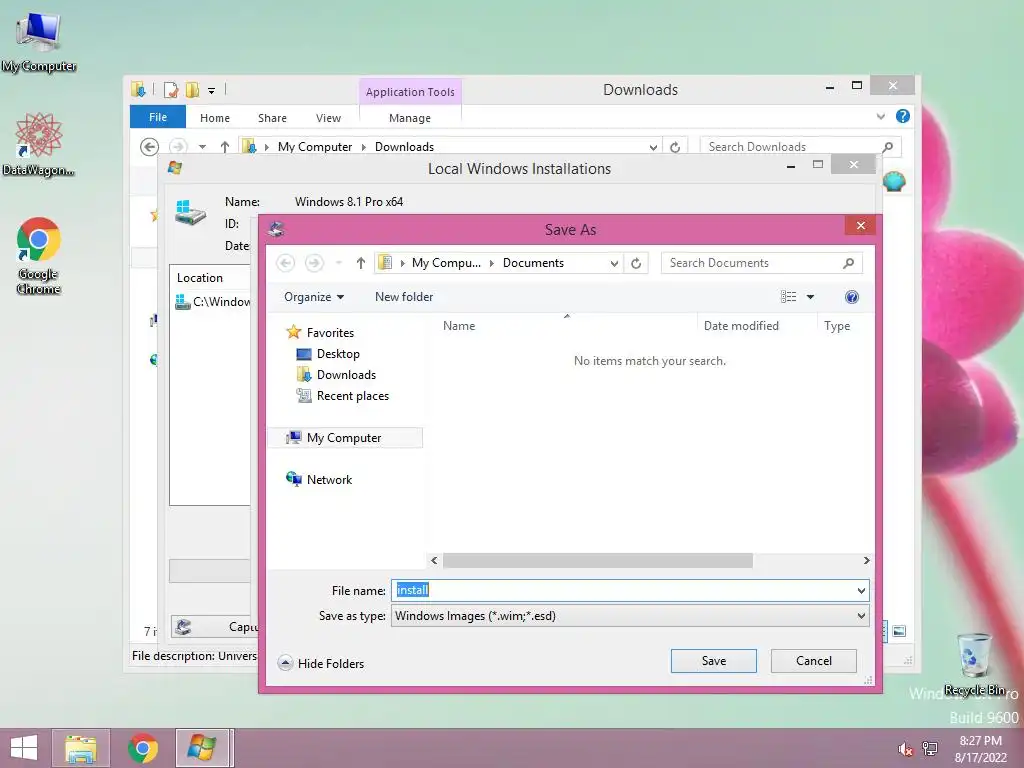Image resolution: width=1024 pixels, height=768 pixels.
Task: Open the Recycle Bin icon
Action: click(974, 664)
